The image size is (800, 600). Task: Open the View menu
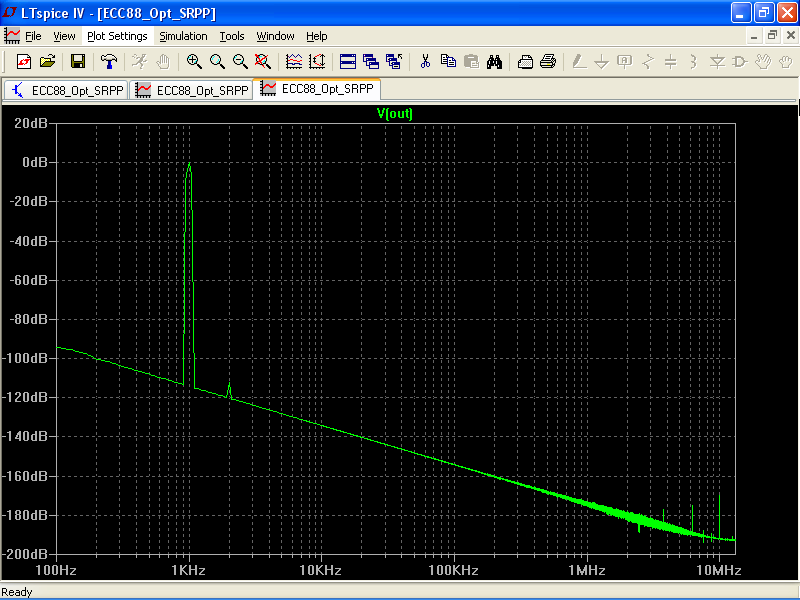(64, 36)
